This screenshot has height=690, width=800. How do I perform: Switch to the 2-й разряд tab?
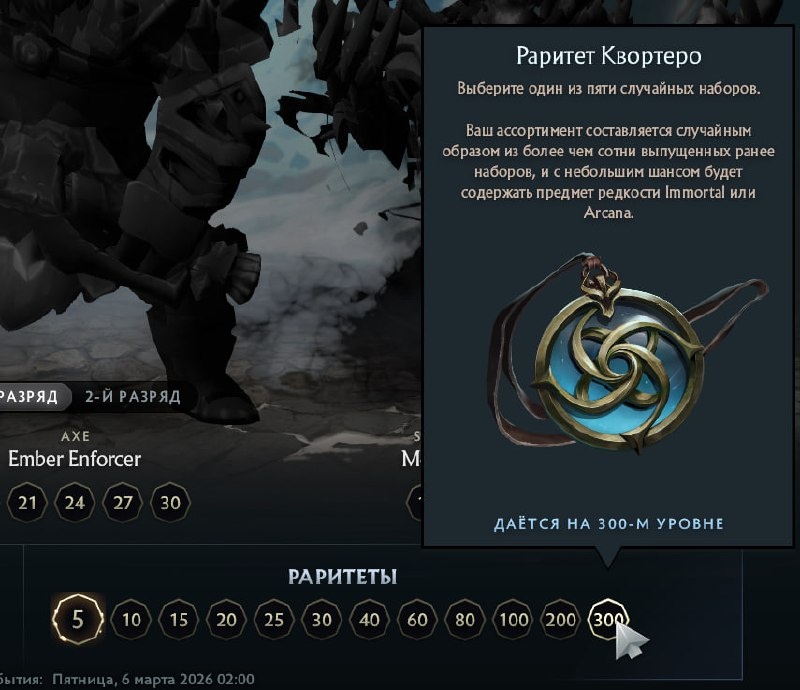pyautogui.click(x=133, y=397)
